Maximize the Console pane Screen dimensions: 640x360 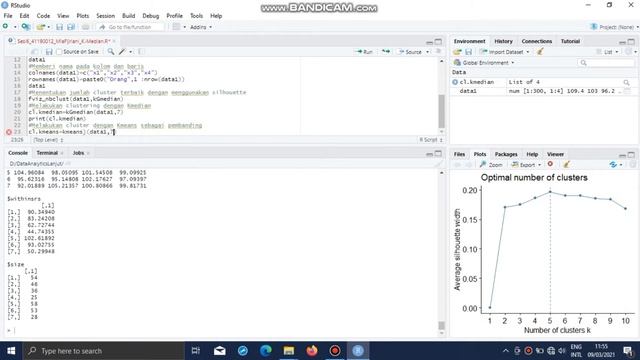pyautogui.click(x=438, y=153)
